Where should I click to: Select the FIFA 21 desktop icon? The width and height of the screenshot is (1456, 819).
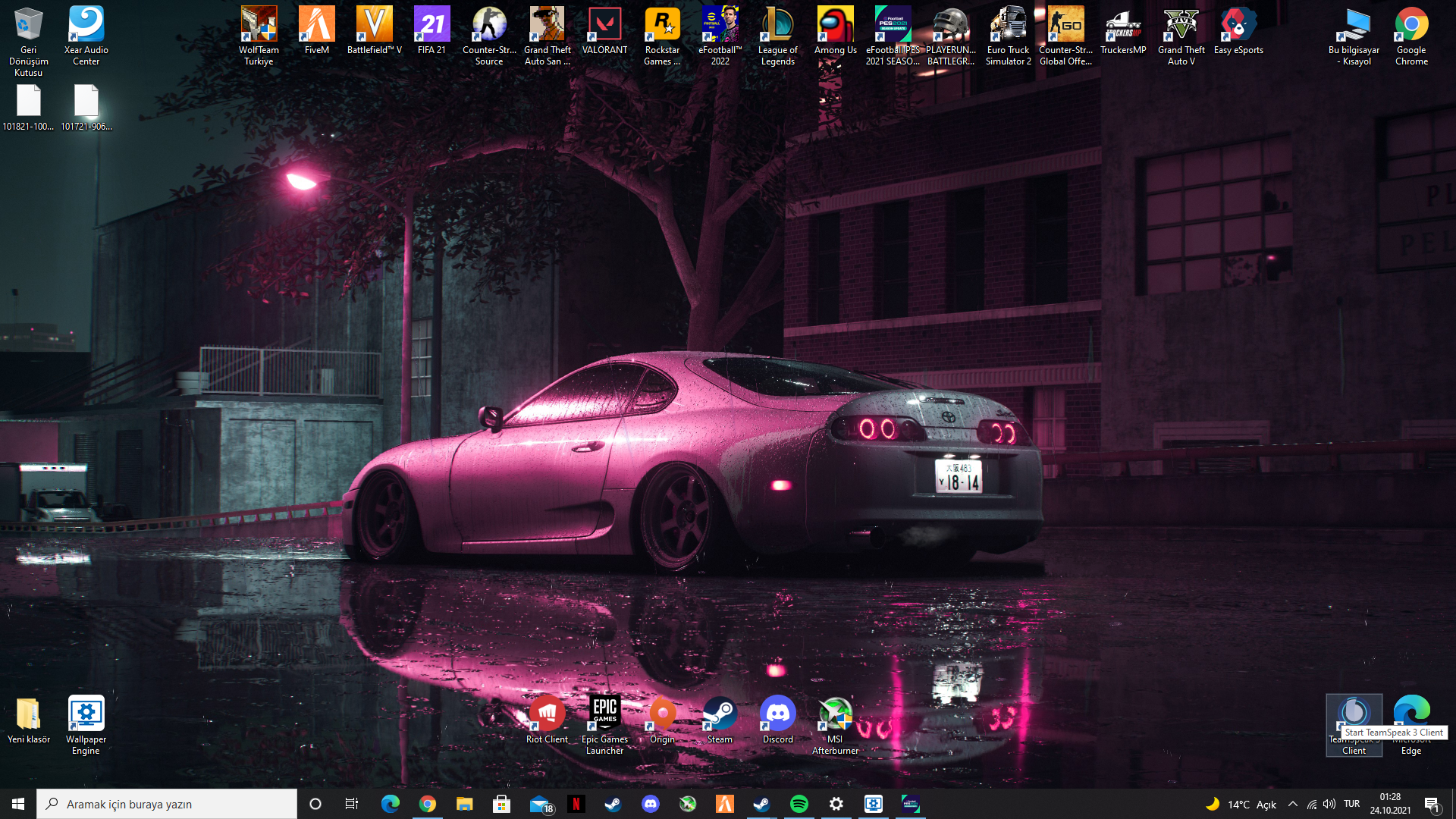(x=431, y=30)
